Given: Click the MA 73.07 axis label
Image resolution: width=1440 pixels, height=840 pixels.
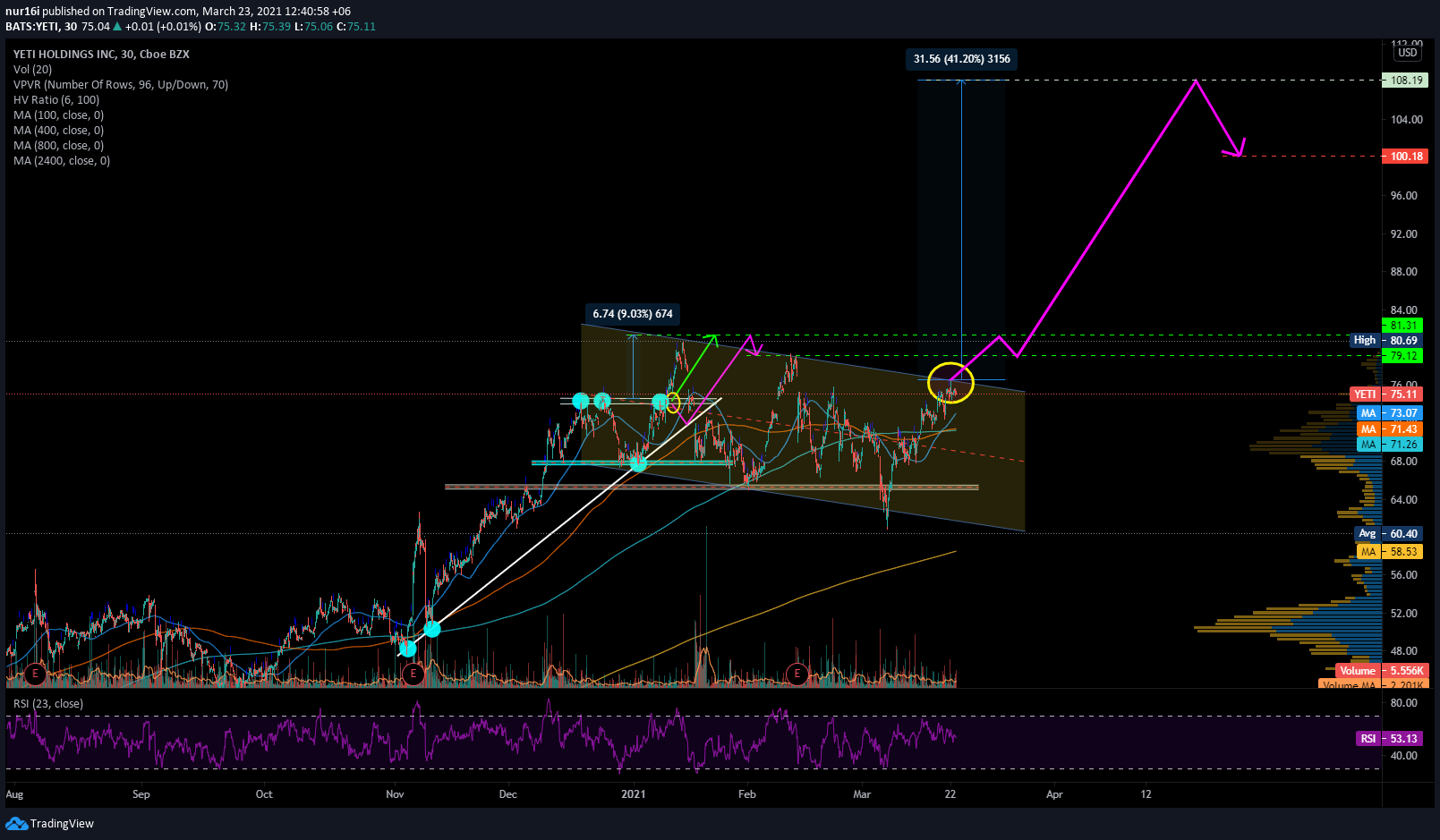Looking at the screenshot, I should point(1390,413).
